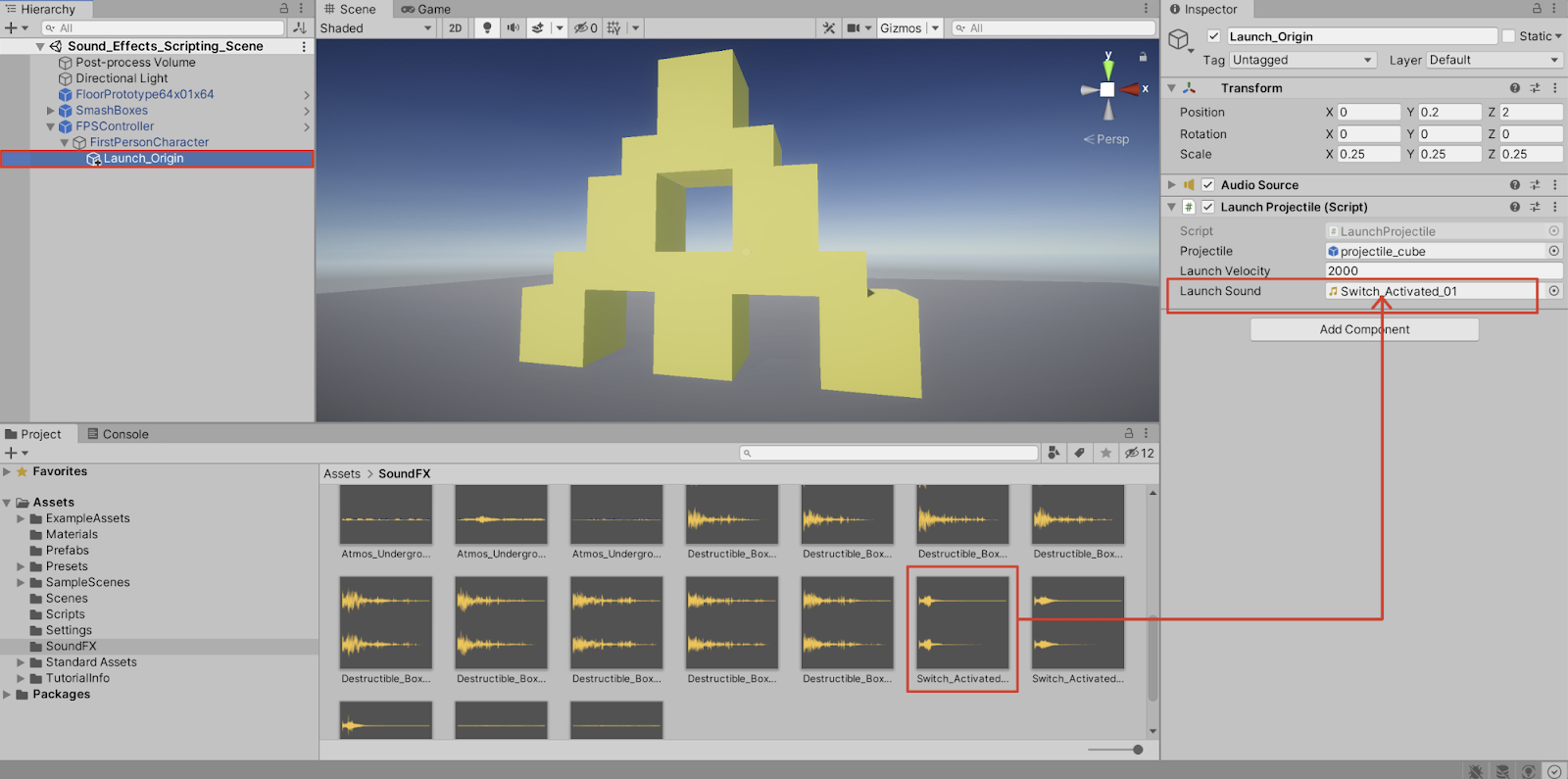Toggle scene audio with the speaker icon
The height and width of the screenshot is (779, 1568).
click(x=513, y=27)
